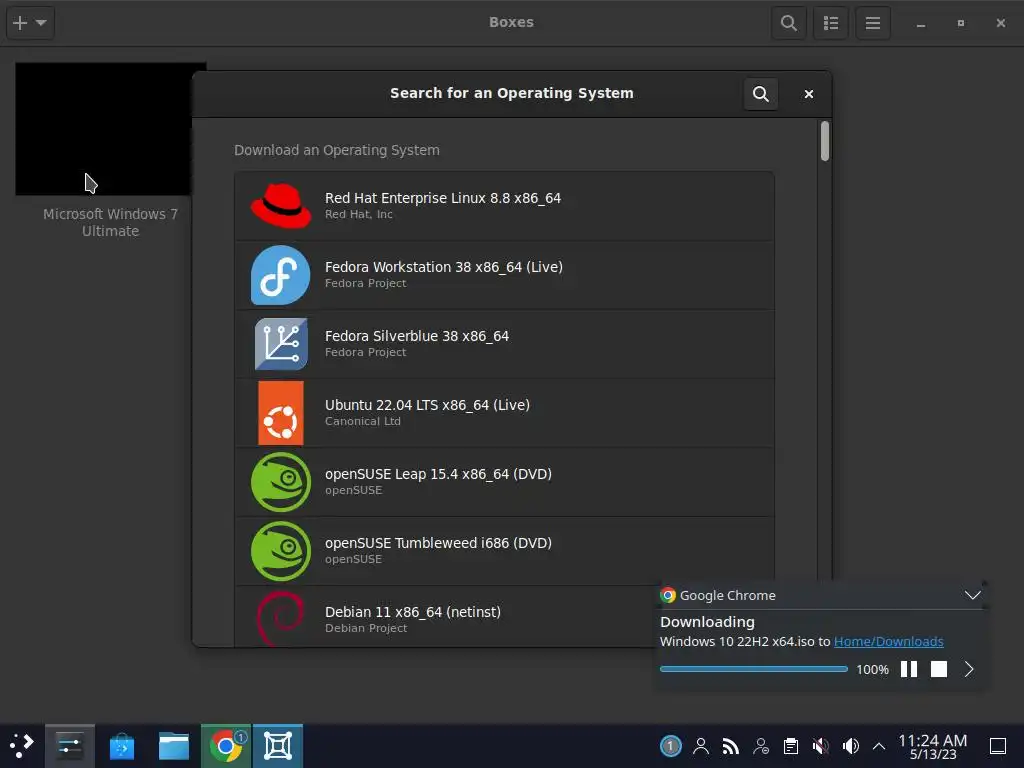Viewport: 1024px width, 768px height.
Task: Switch to list view in Boxes header
Action: (831, 23)
